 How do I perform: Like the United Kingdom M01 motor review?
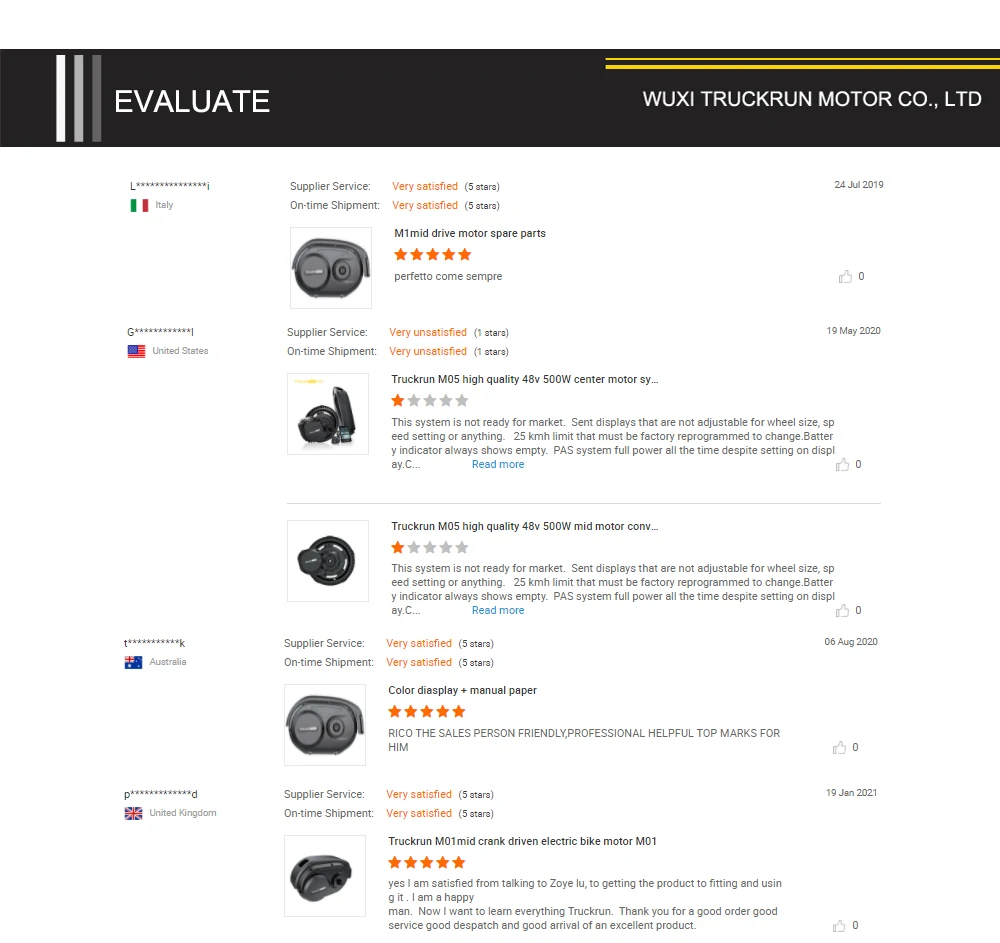839,926
